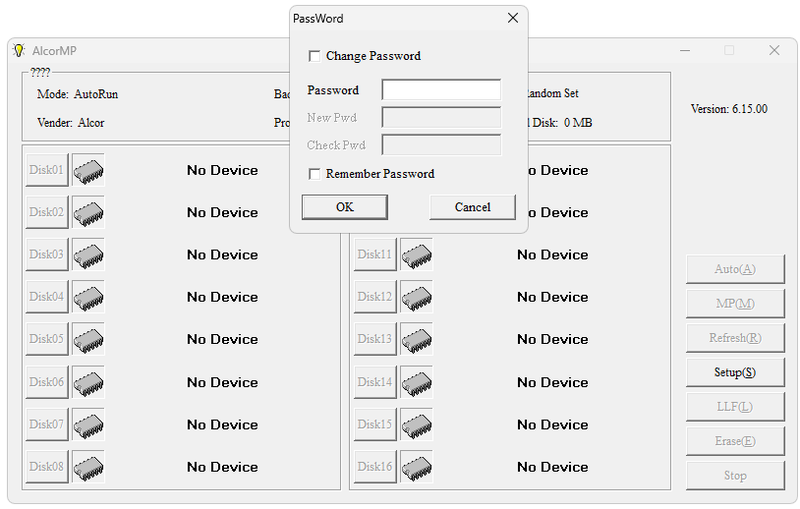Select the chip icon beside Disk15
Viewport: 800px width, 509px height.
[417, 424]
